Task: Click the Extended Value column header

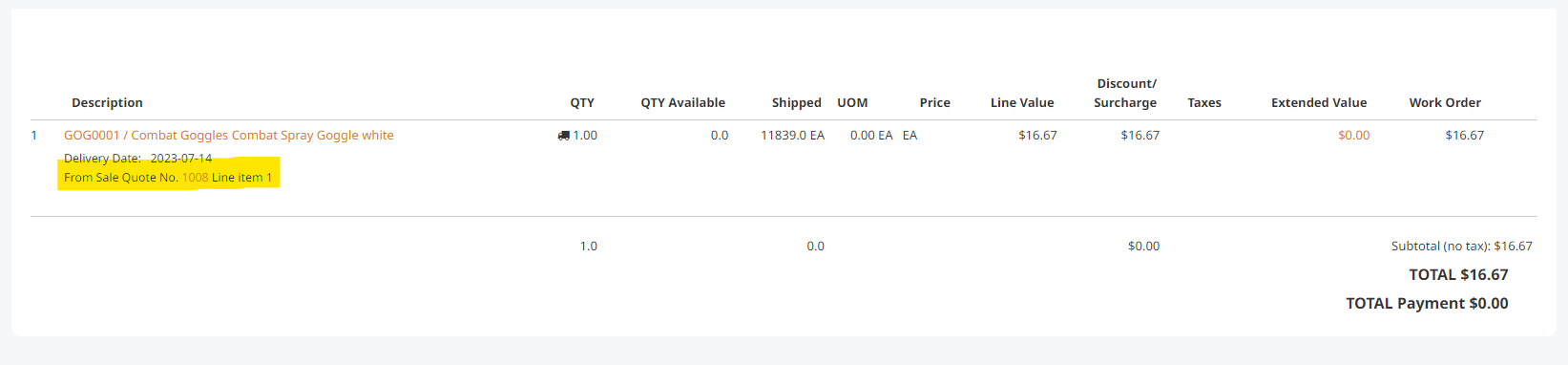Action: point(1319,103)
